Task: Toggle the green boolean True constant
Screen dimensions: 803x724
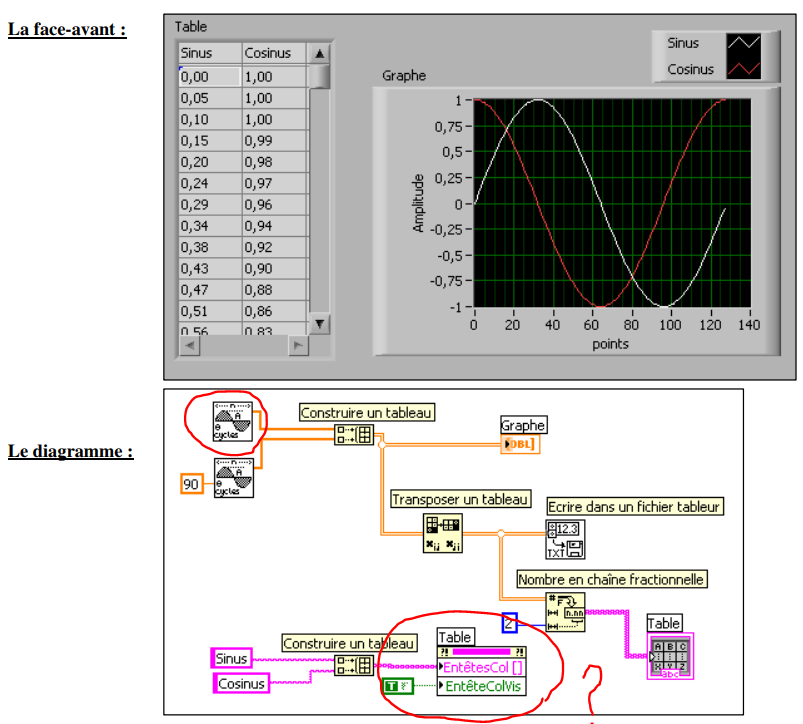Action: (x=397, y=686)
